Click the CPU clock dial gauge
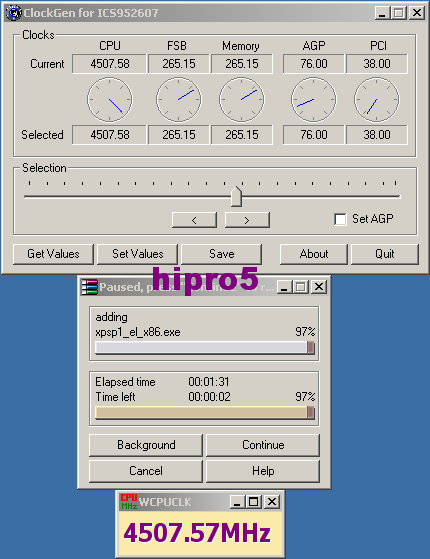Viewport: 430px width, 559px height. pyautogui.click(x=110, y=100)
